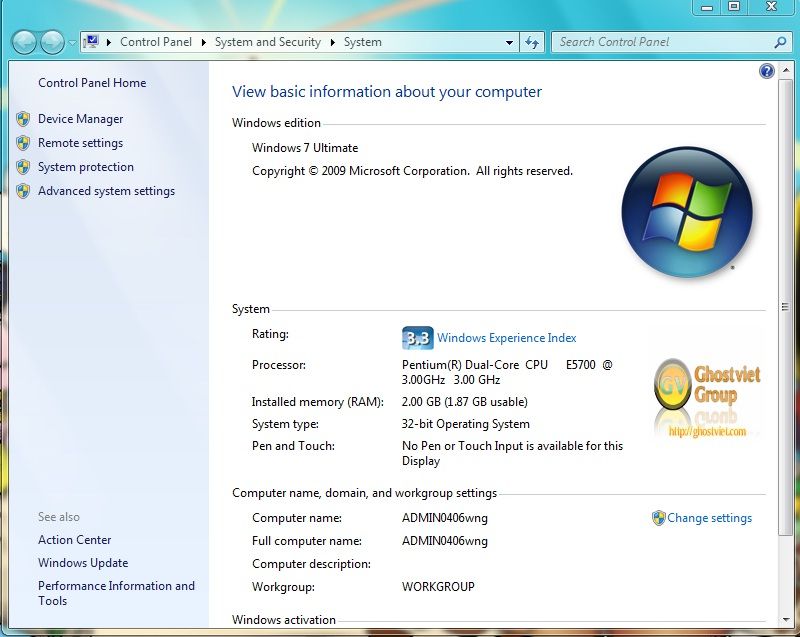Select System breadcrumb
Image resolution: width=800 pixels, height=637 pixels.
coord(362,42)
